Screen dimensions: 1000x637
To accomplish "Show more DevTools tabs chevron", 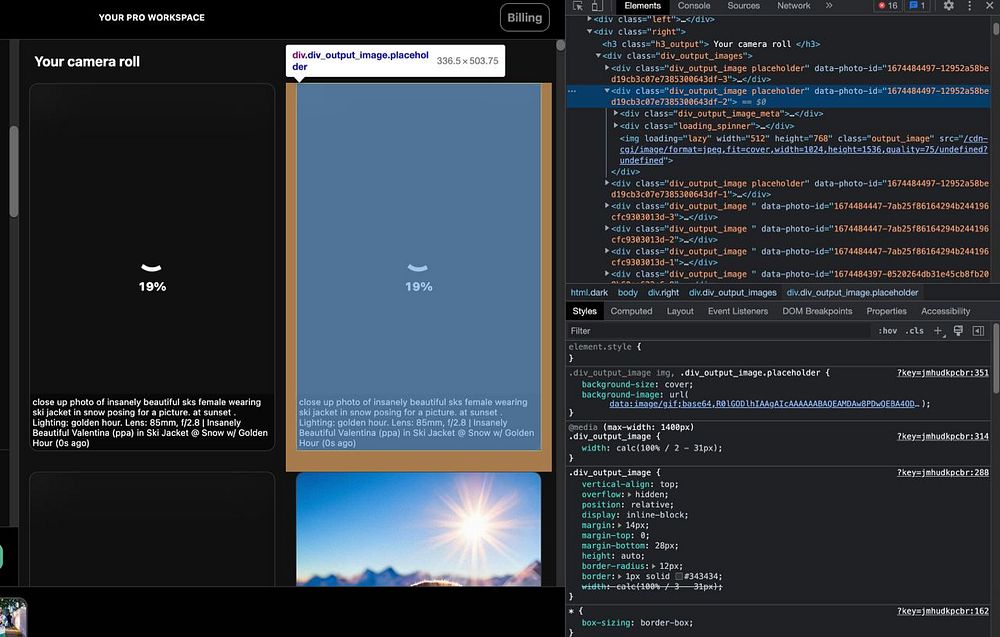I will (x=829, y=6).
